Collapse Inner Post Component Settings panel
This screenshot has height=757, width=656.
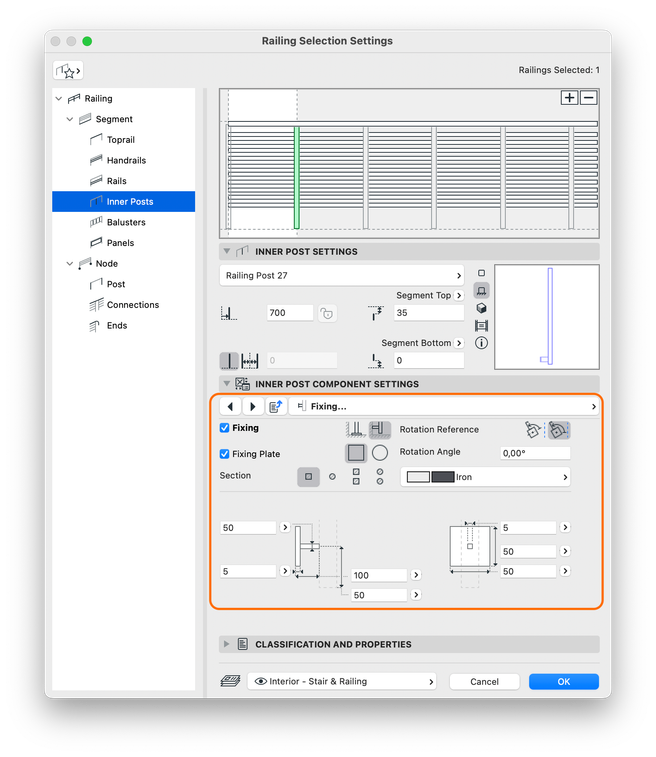[226, 384]
